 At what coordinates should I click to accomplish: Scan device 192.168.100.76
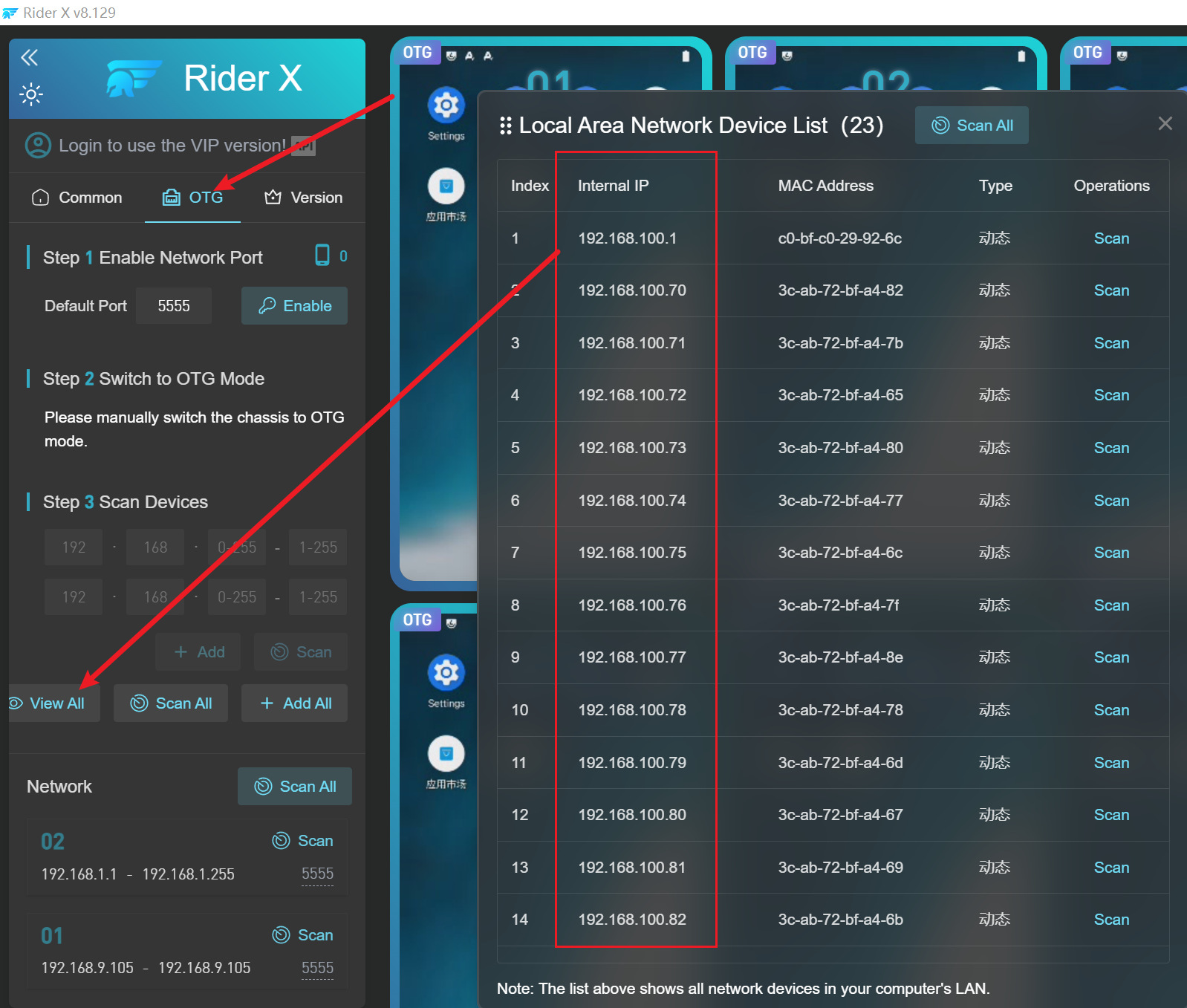click(1111, 605)
